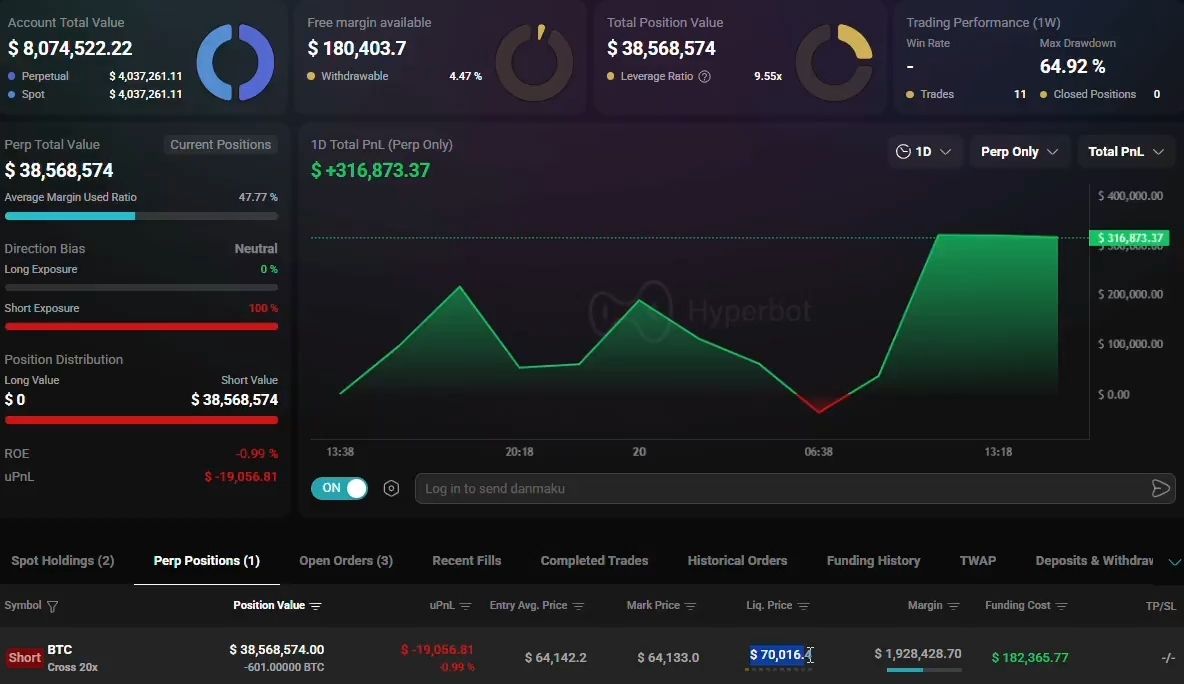Open Deposits & Withdrawals tab
The width and height of the screenshot is (1184, 684).
[x=1094, y=561]
